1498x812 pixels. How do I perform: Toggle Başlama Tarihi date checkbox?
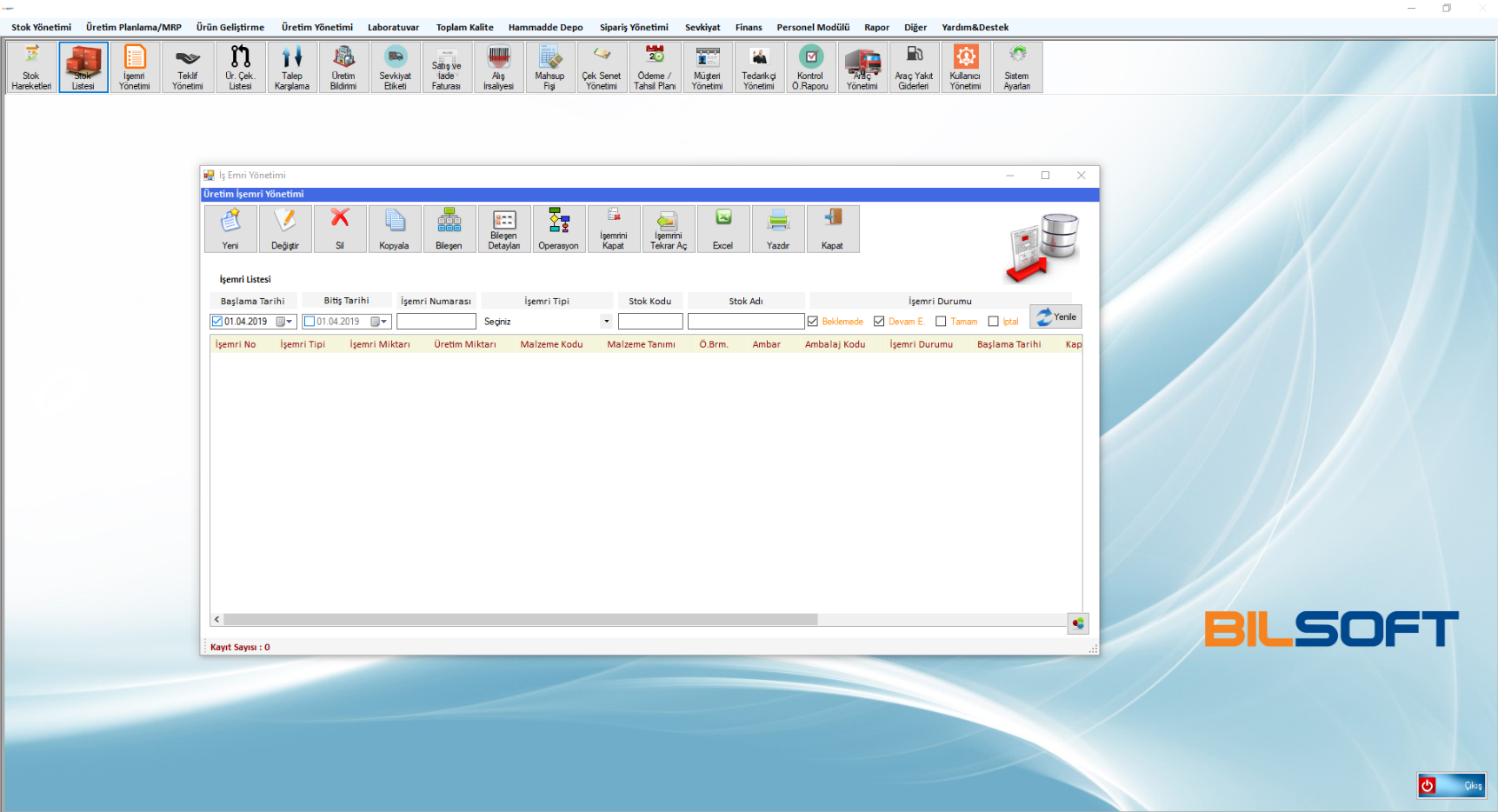217,322
